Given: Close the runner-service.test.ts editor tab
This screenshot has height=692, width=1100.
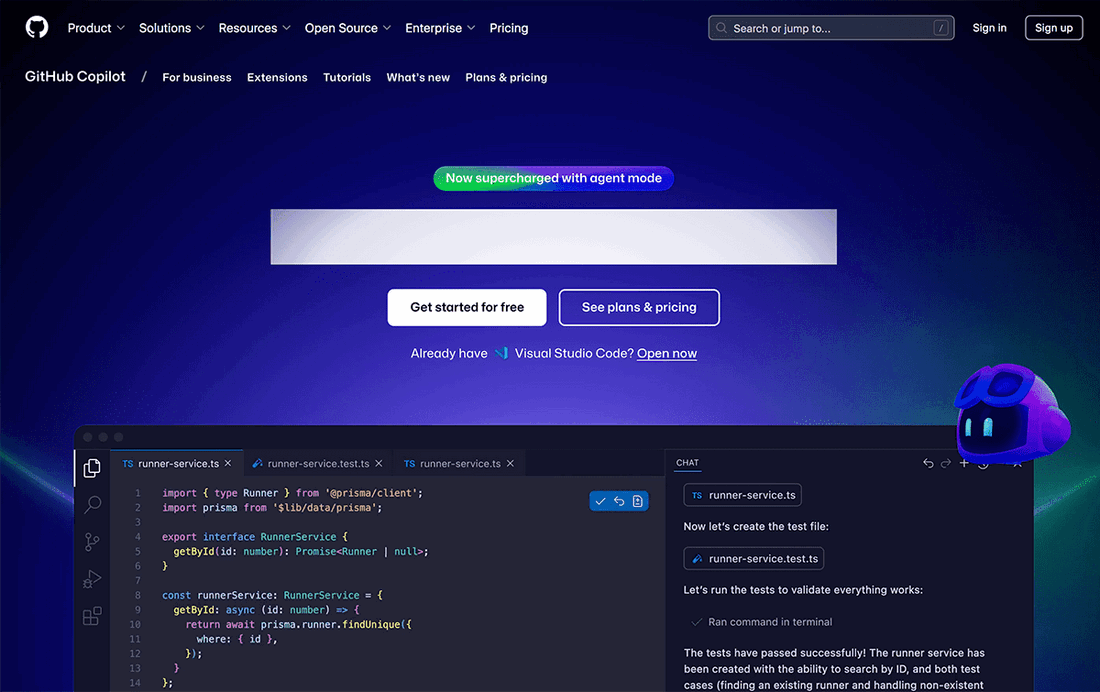Looking at the screenshot, I should point(379,463).
